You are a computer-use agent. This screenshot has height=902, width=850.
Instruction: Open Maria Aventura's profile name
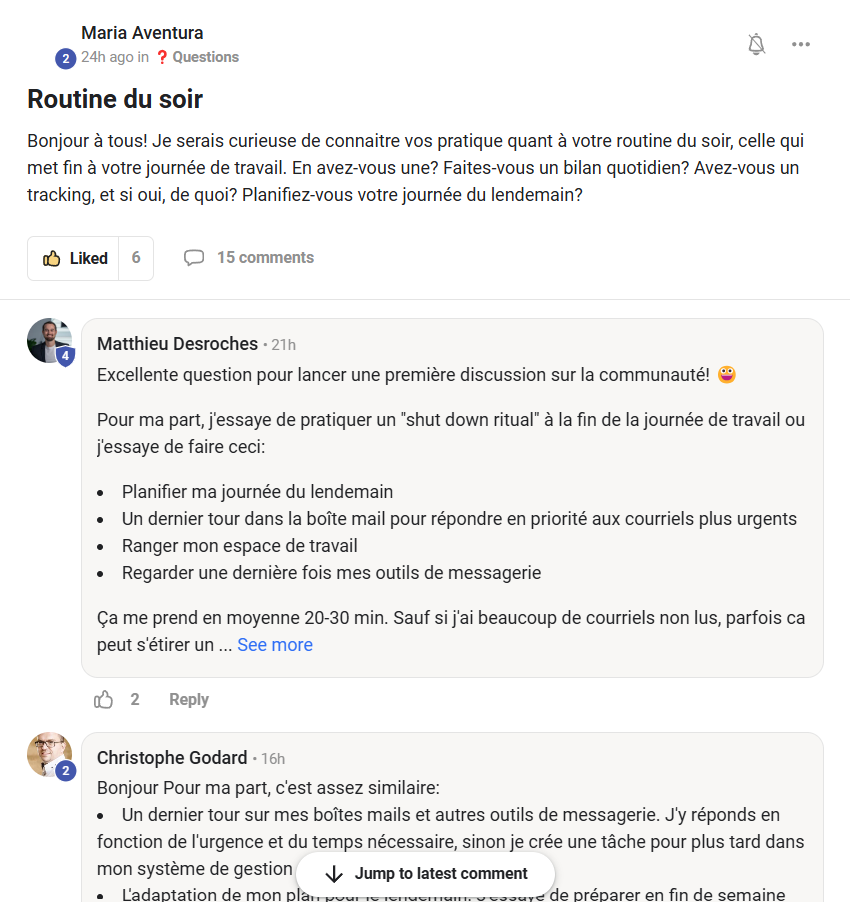pos(142,33)
